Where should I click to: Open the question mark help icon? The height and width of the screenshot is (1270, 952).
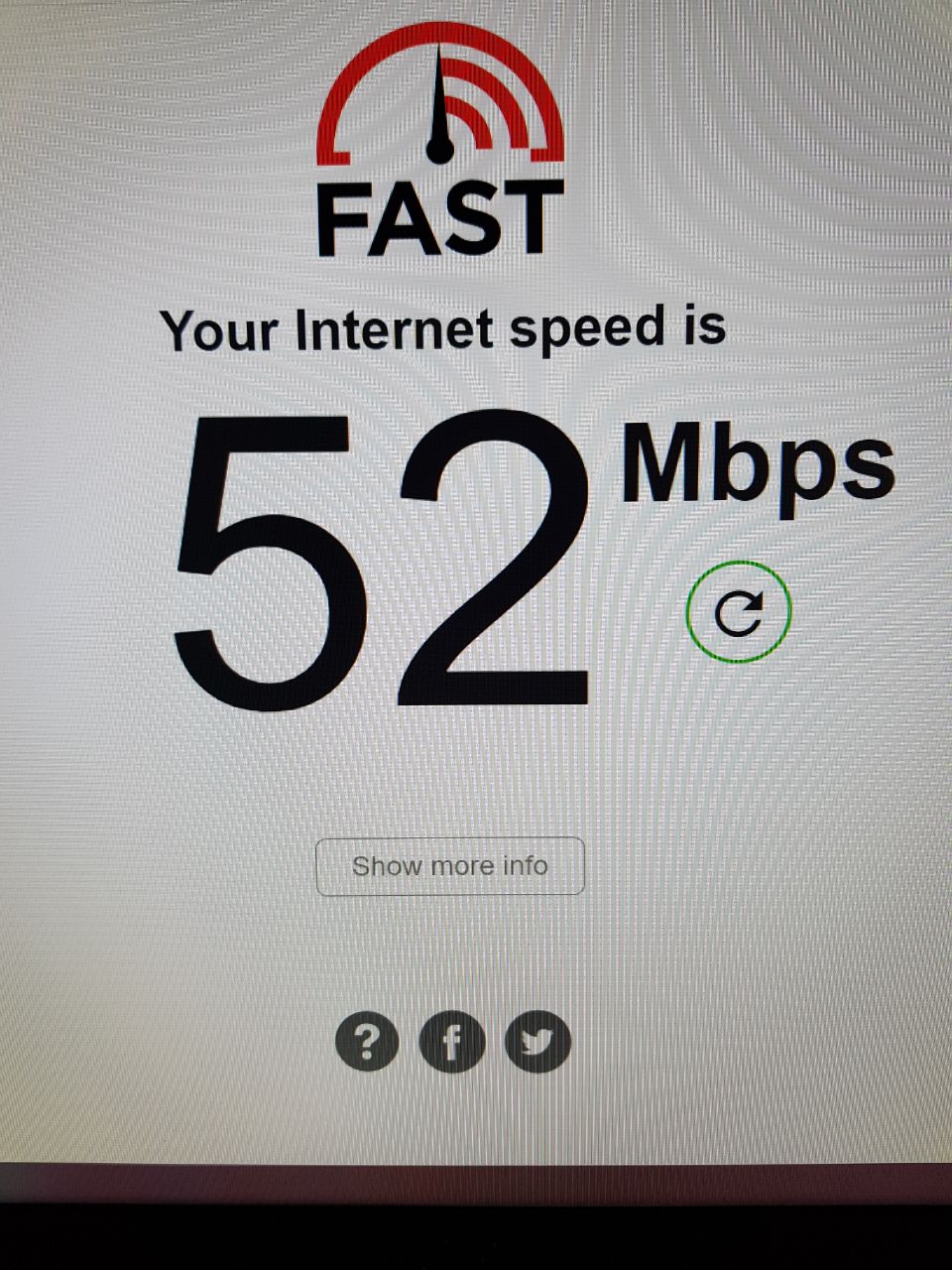pyautogui.click(x=367, y=1042)
